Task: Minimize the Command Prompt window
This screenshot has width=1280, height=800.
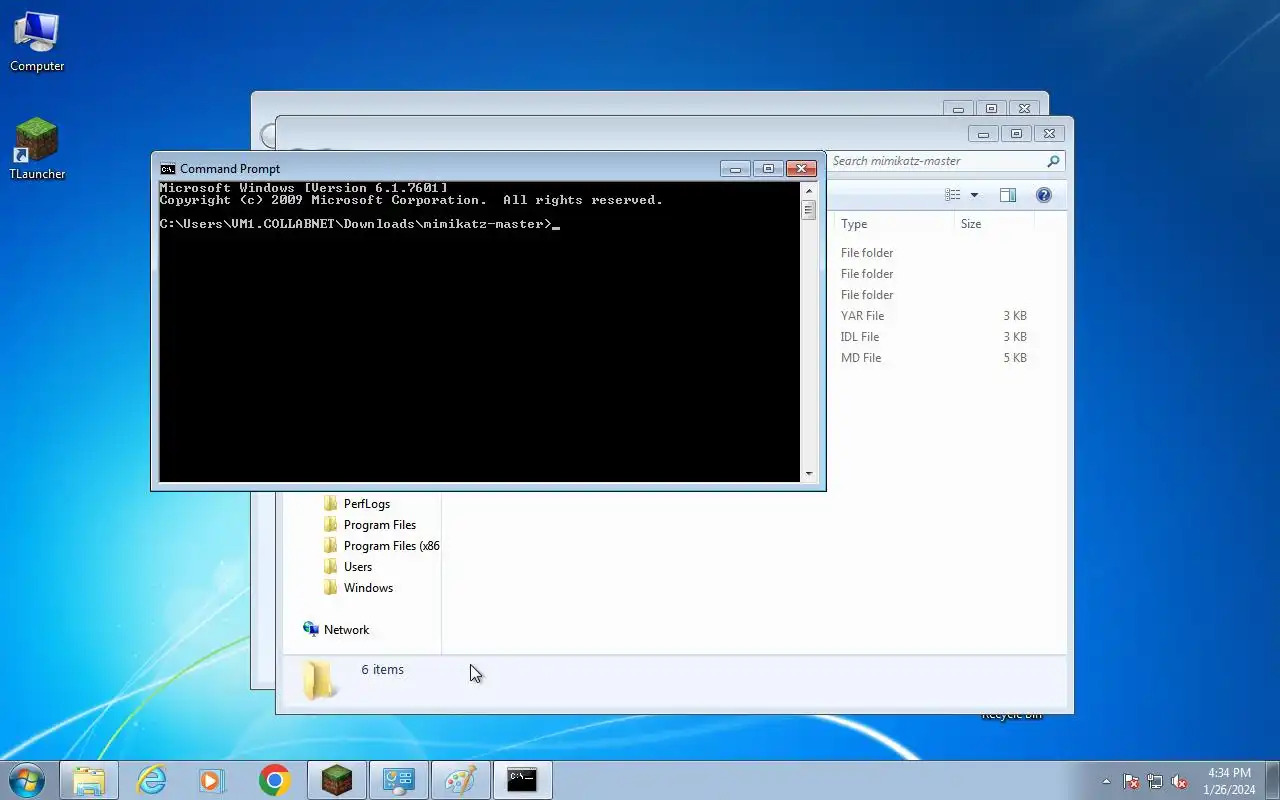Action: tap(736, 169)
